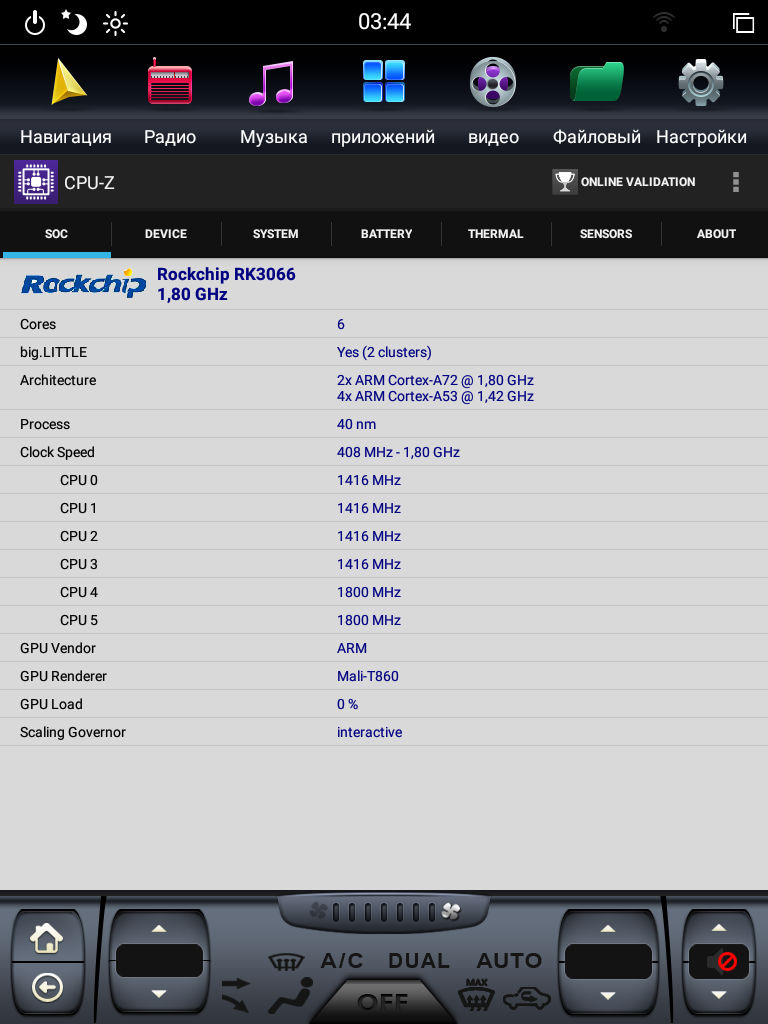Open Файловый green folder icon
Screen dimensions: 768x1024
pyautogui.click(x=596, y=82)
